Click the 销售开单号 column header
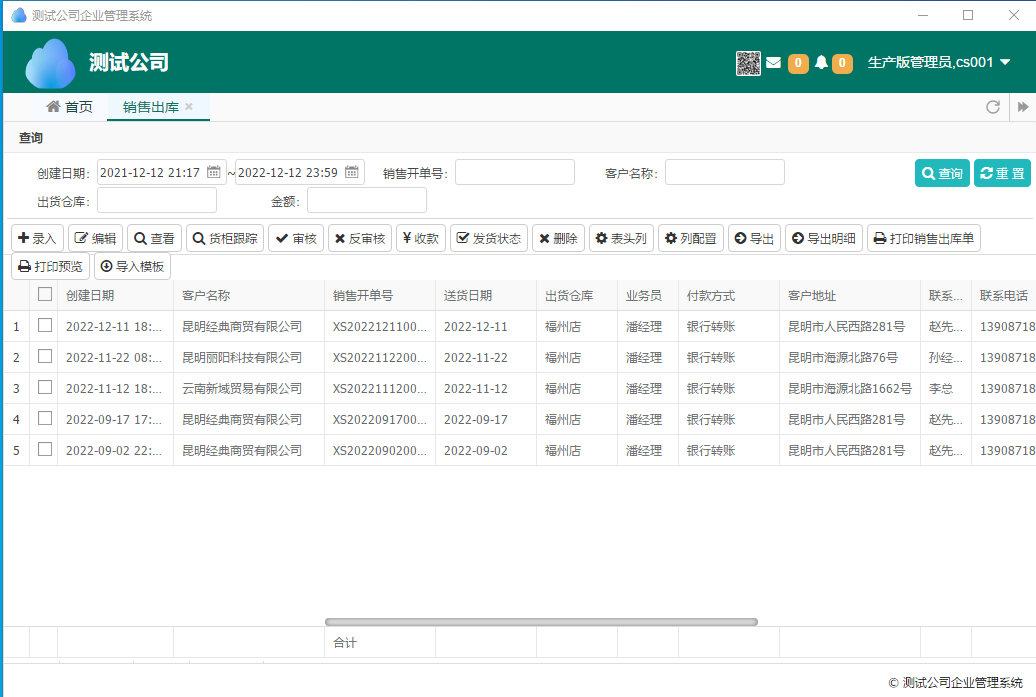Image resolution: width=1036 pixels, height=697 pixels. pyautogui.click(x=380, y=295)
